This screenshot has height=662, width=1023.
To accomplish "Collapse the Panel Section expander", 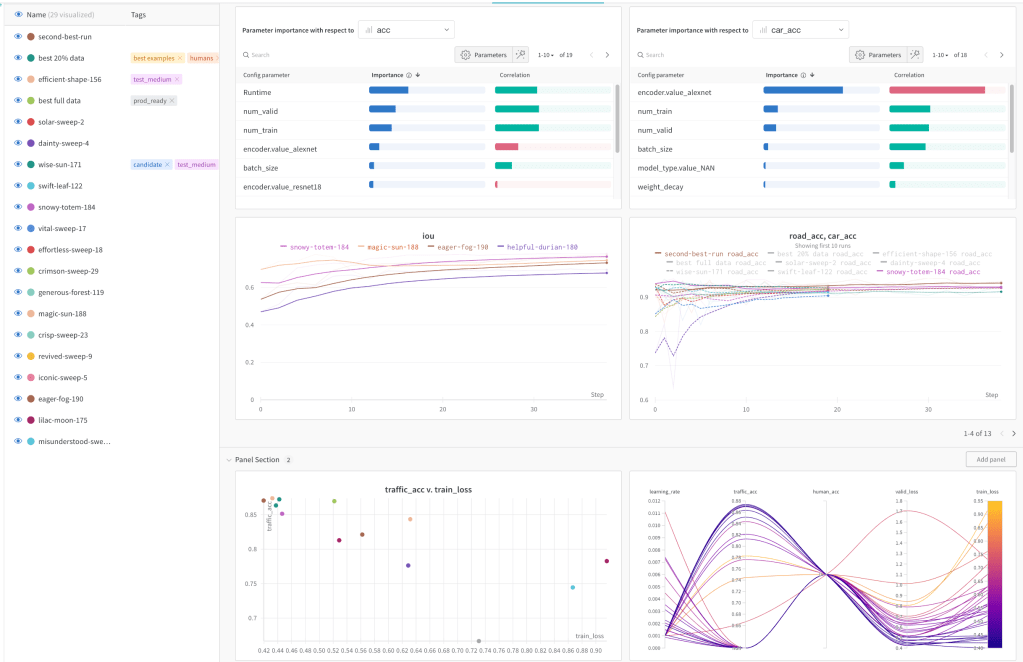I will pos(227,460).
